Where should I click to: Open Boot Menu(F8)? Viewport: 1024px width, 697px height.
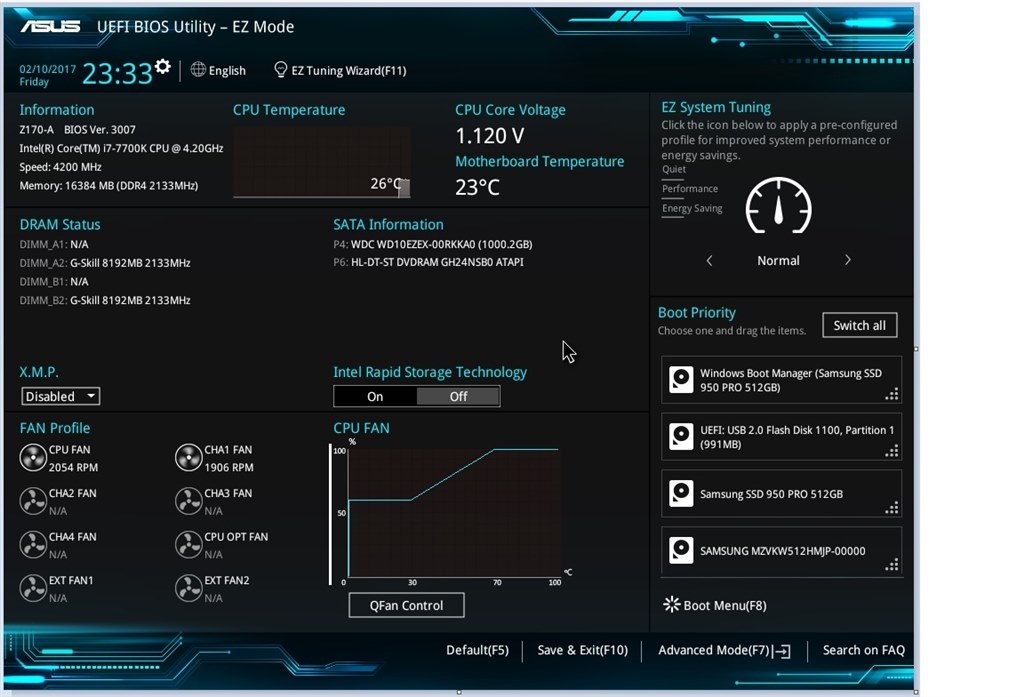725,606
